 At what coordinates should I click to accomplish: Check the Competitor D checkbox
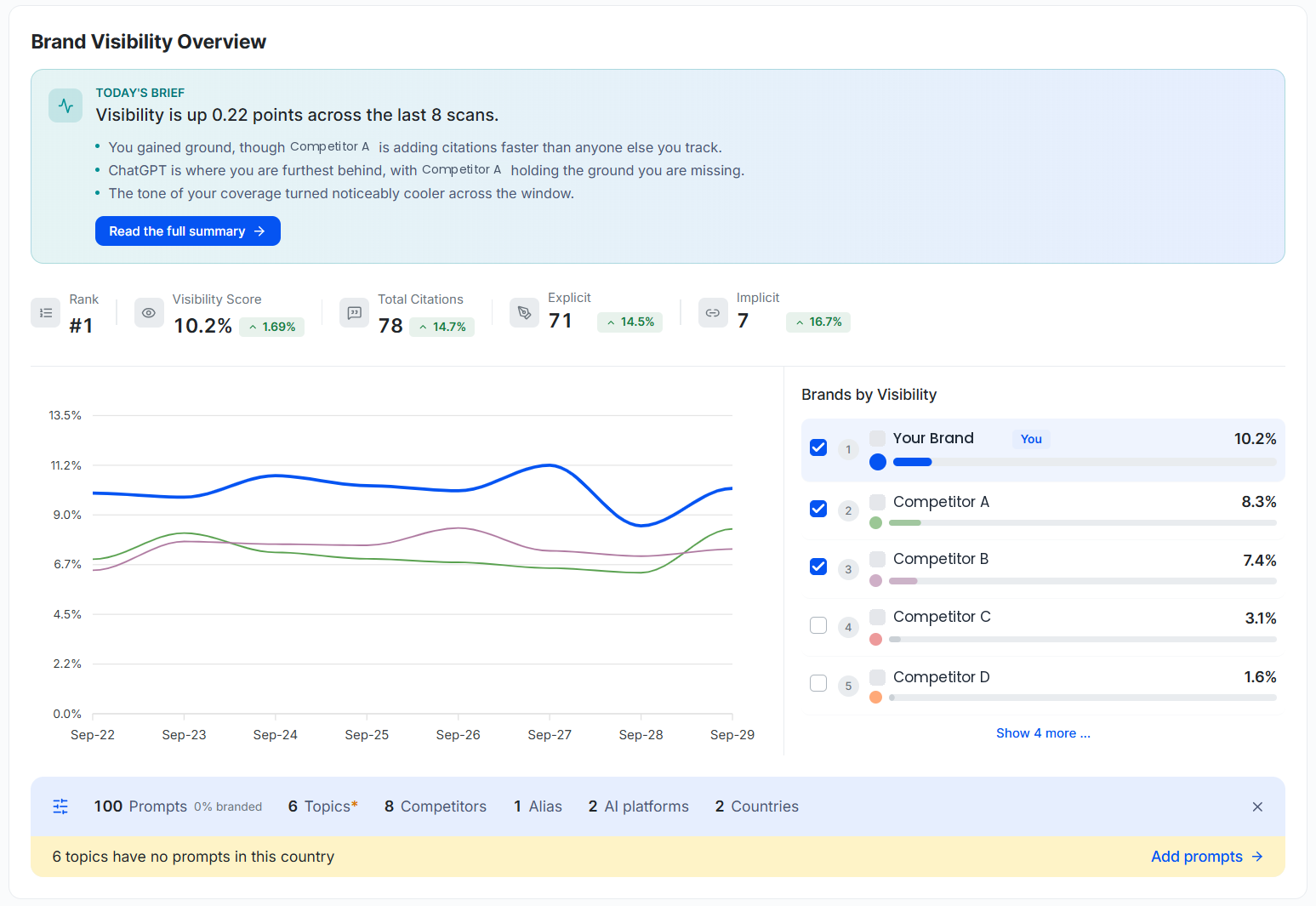point(818,683)
